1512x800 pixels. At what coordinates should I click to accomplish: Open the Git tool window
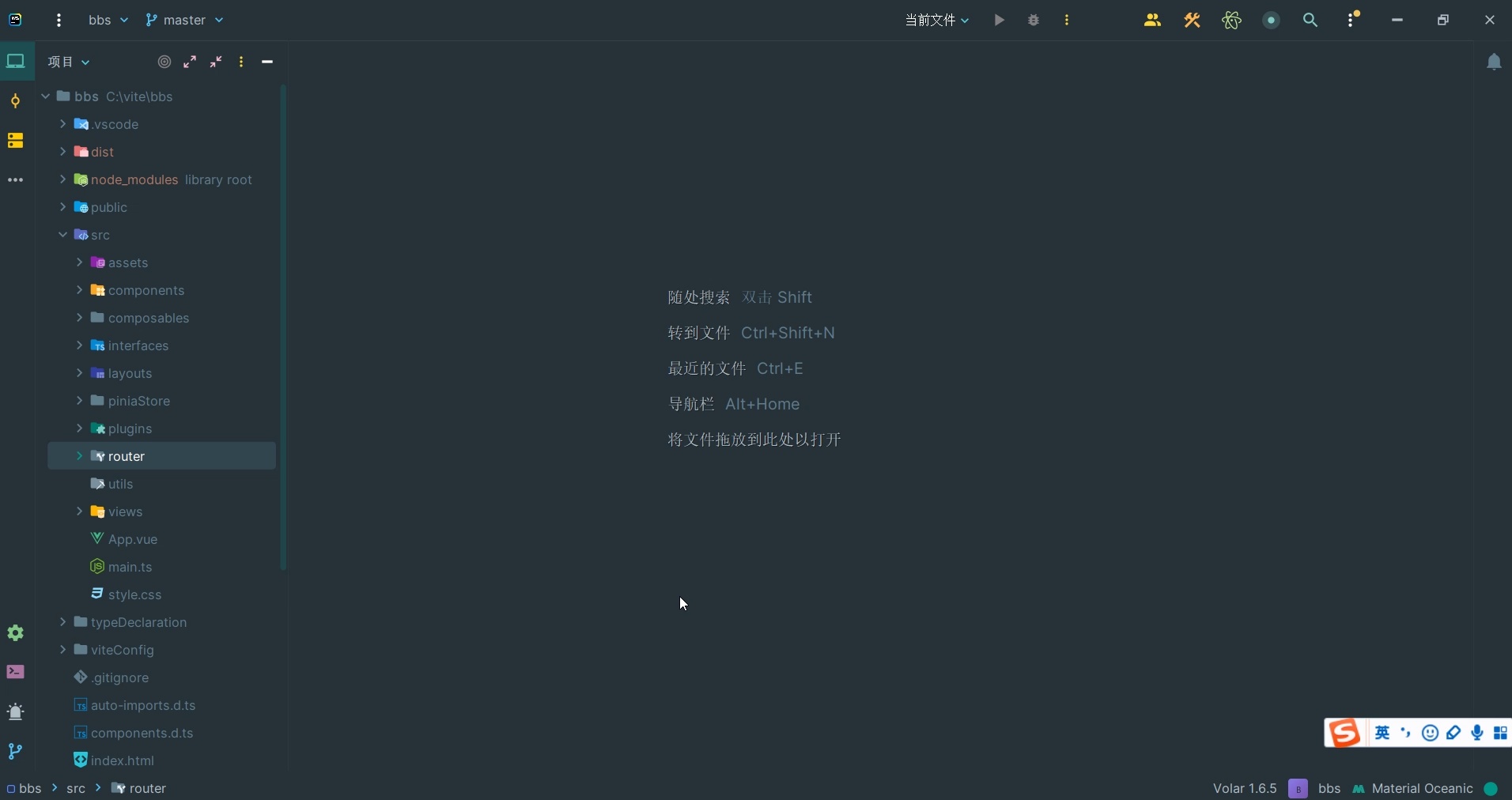(x=15, y=752)
